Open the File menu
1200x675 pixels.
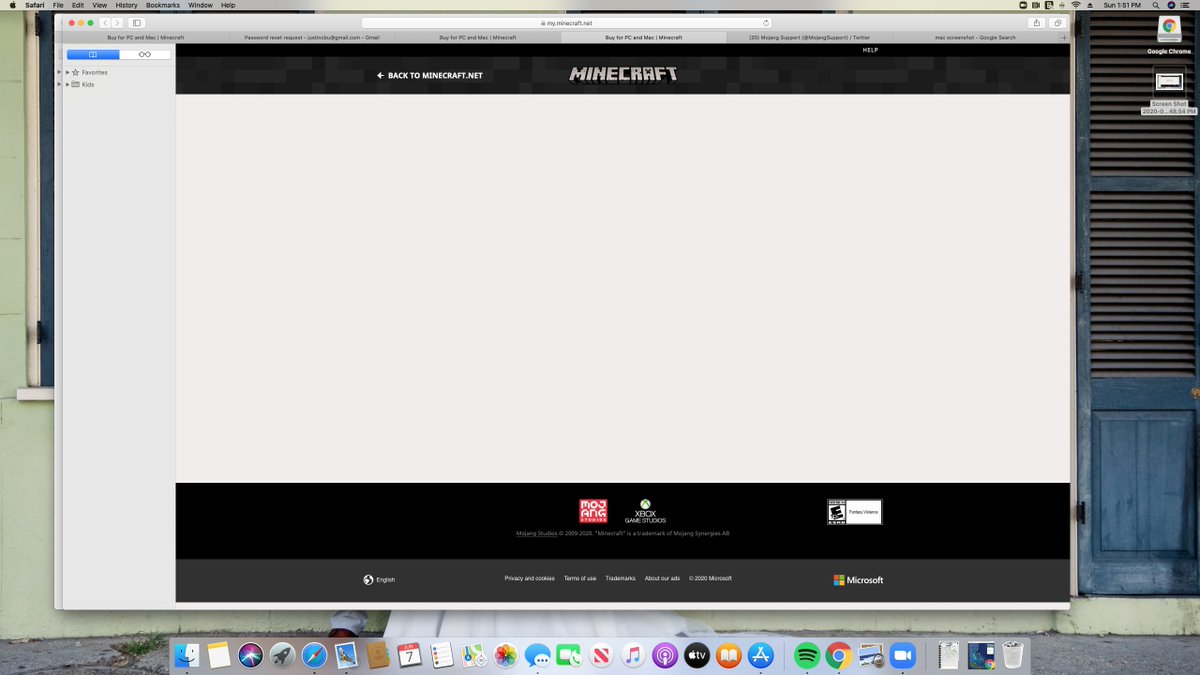pos(58,5)
